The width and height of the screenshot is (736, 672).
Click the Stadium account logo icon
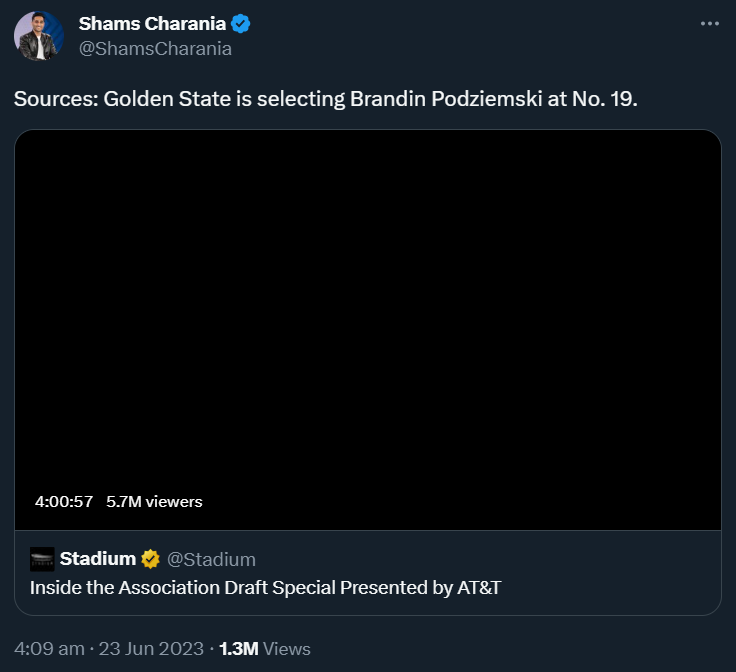pyautogui.click(x=42, y=559)
